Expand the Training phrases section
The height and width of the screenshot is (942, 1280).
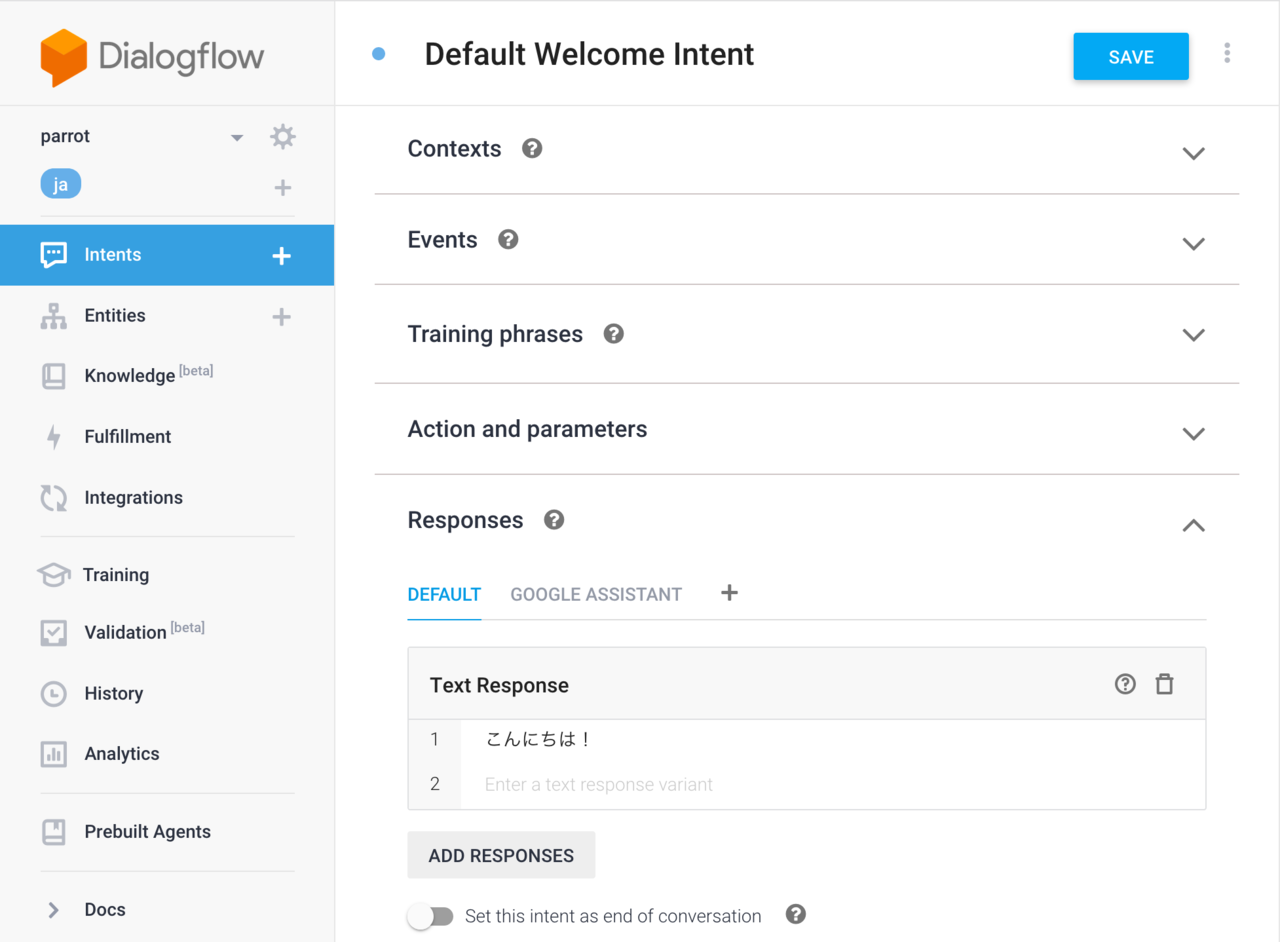tap(1193, 335)
